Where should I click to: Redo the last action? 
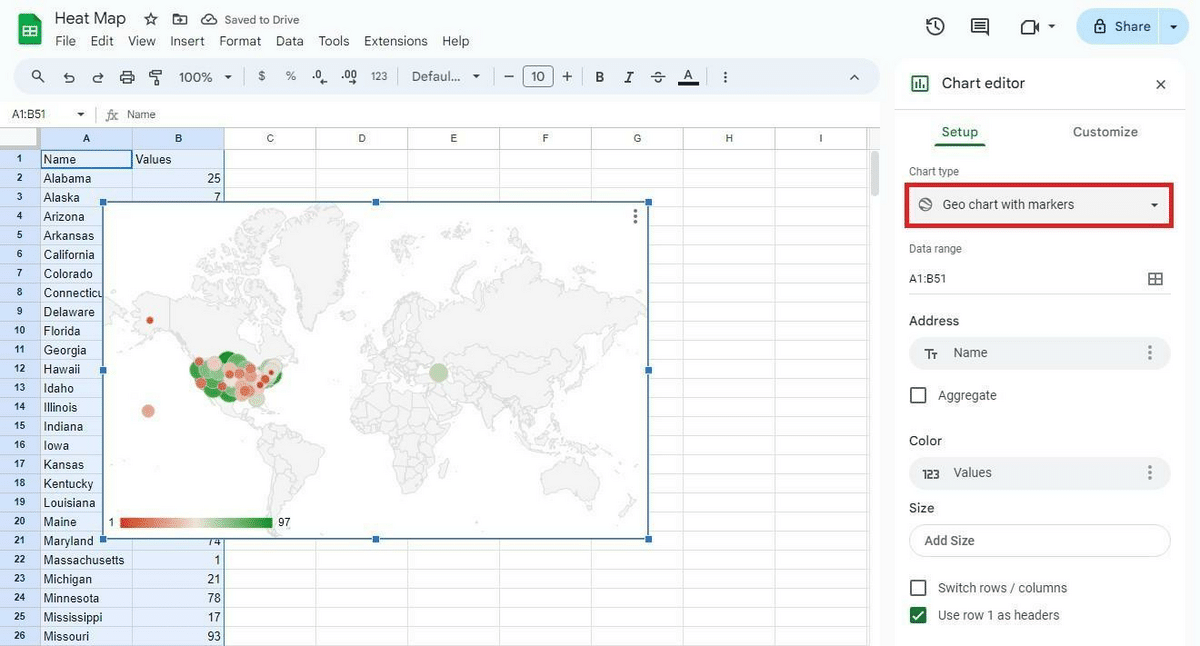98,77
